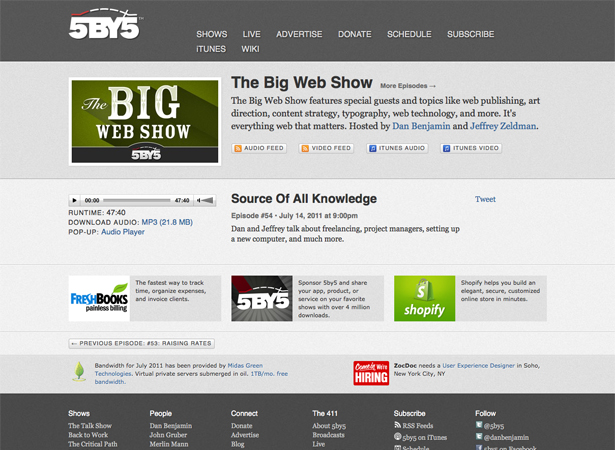
Task: Open iTUNES in the navigation
Action: [x=211, y=49]
